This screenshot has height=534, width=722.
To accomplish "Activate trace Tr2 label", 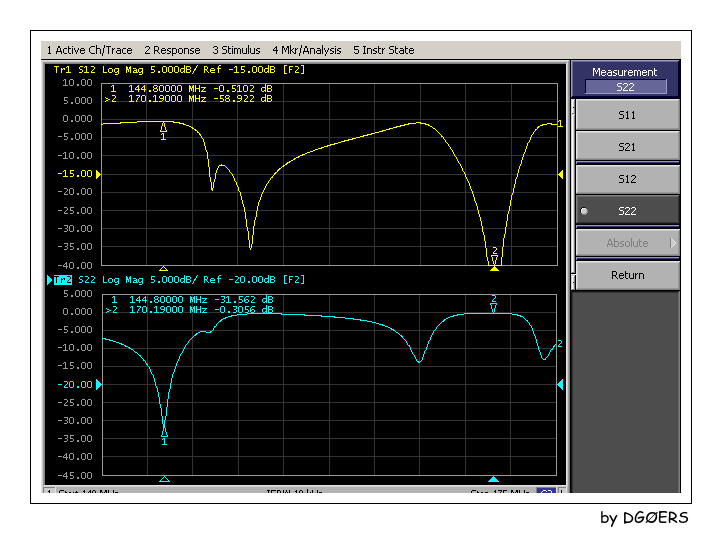I will 63,280.
